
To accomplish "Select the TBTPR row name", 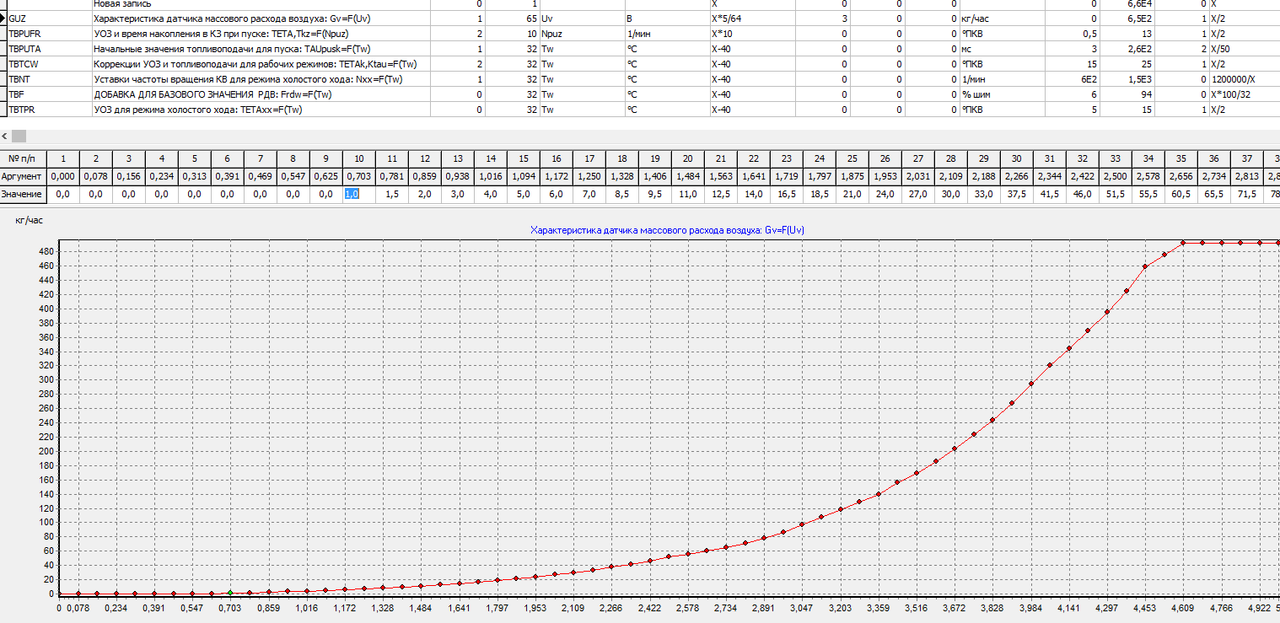I will pyautogui.click(x=21, y=109).
